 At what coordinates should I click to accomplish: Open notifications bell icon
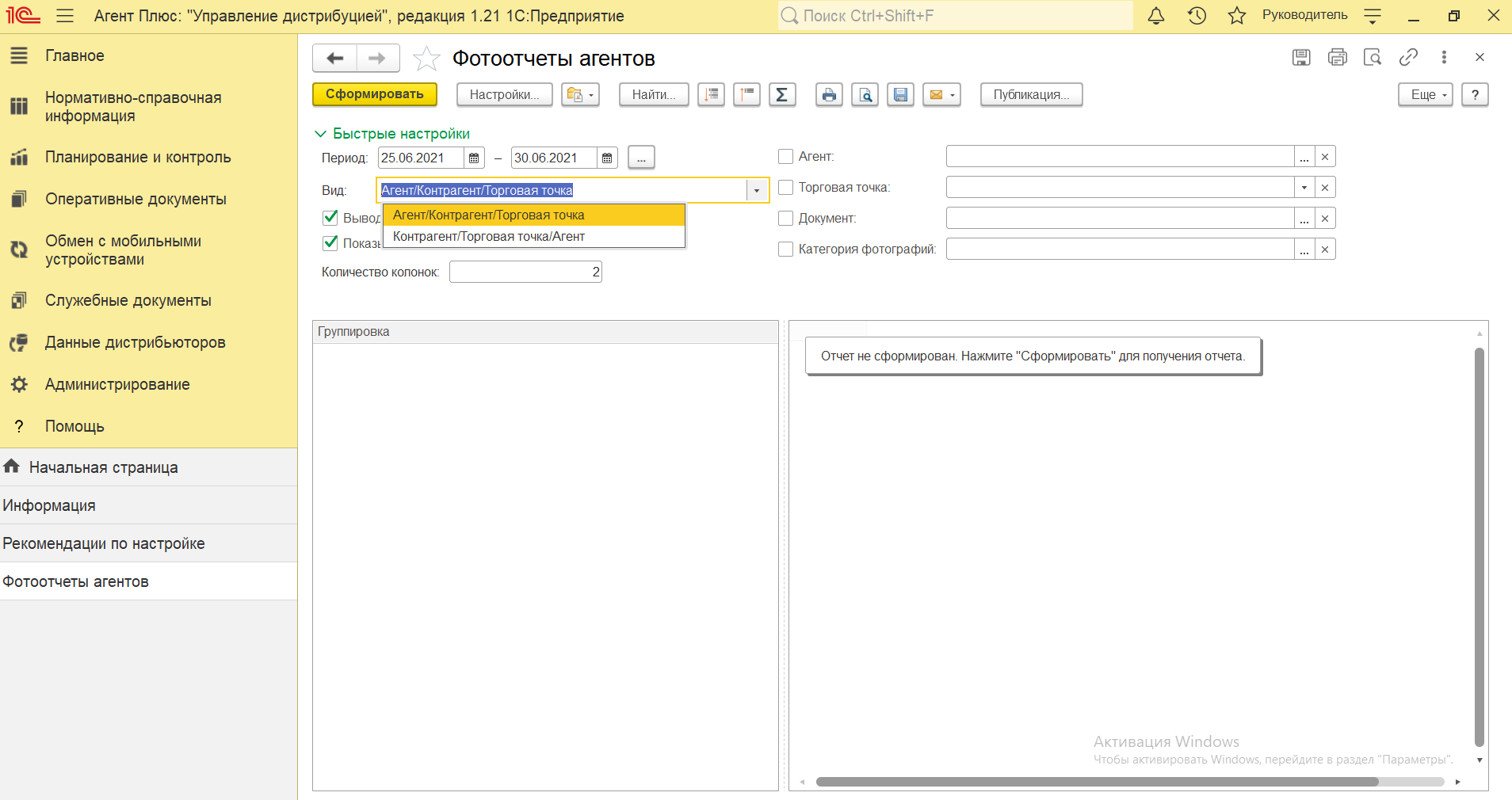click(1156, 16)
